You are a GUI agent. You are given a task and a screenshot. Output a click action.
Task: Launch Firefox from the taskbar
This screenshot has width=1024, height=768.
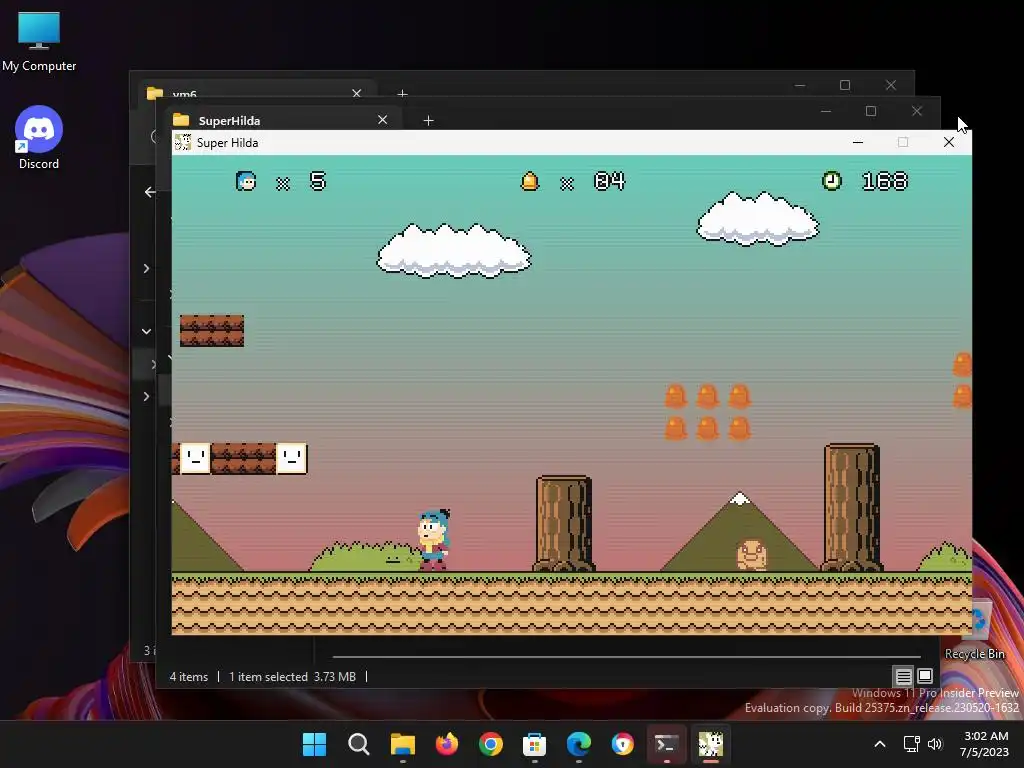tap(447, 744)
